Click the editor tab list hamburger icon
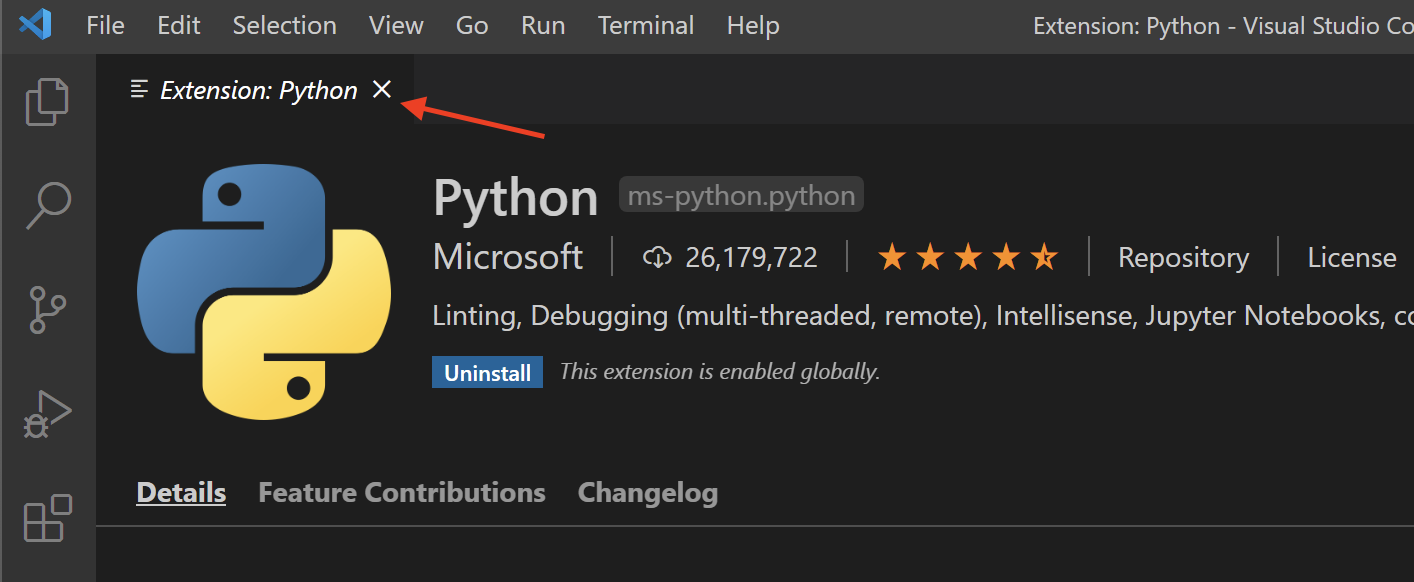Image resolution: width=1414 pixels, height=582 pixels. [138, 89]
